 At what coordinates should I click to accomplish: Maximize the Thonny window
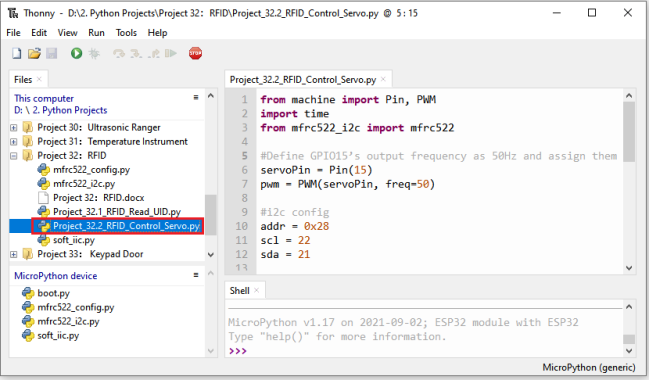pos(592,13)
